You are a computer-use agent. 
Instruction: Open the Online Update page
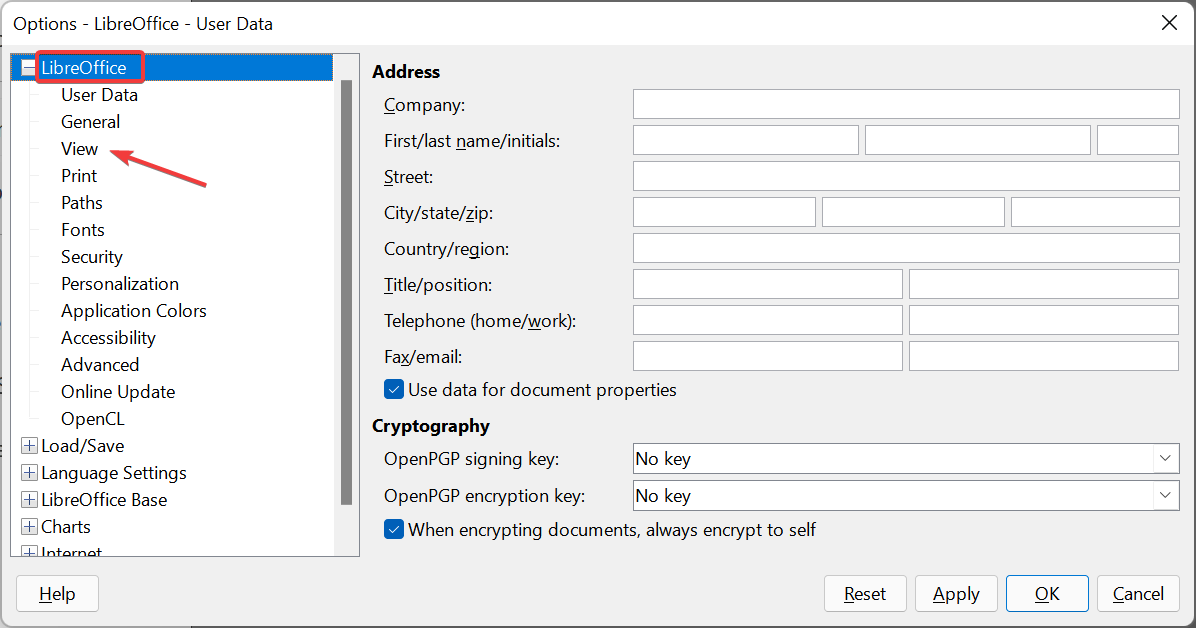(117, 392)
